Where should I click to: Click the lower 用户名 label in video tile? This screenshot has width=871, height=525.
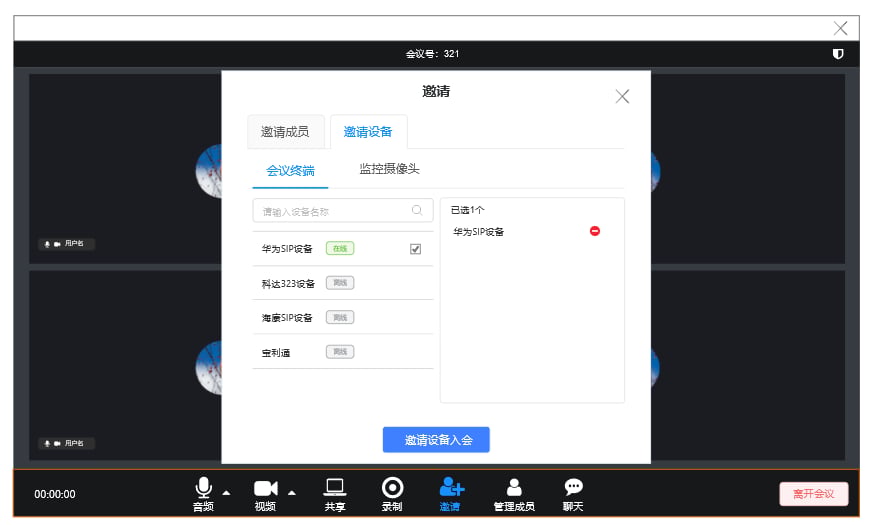point(74,443)
